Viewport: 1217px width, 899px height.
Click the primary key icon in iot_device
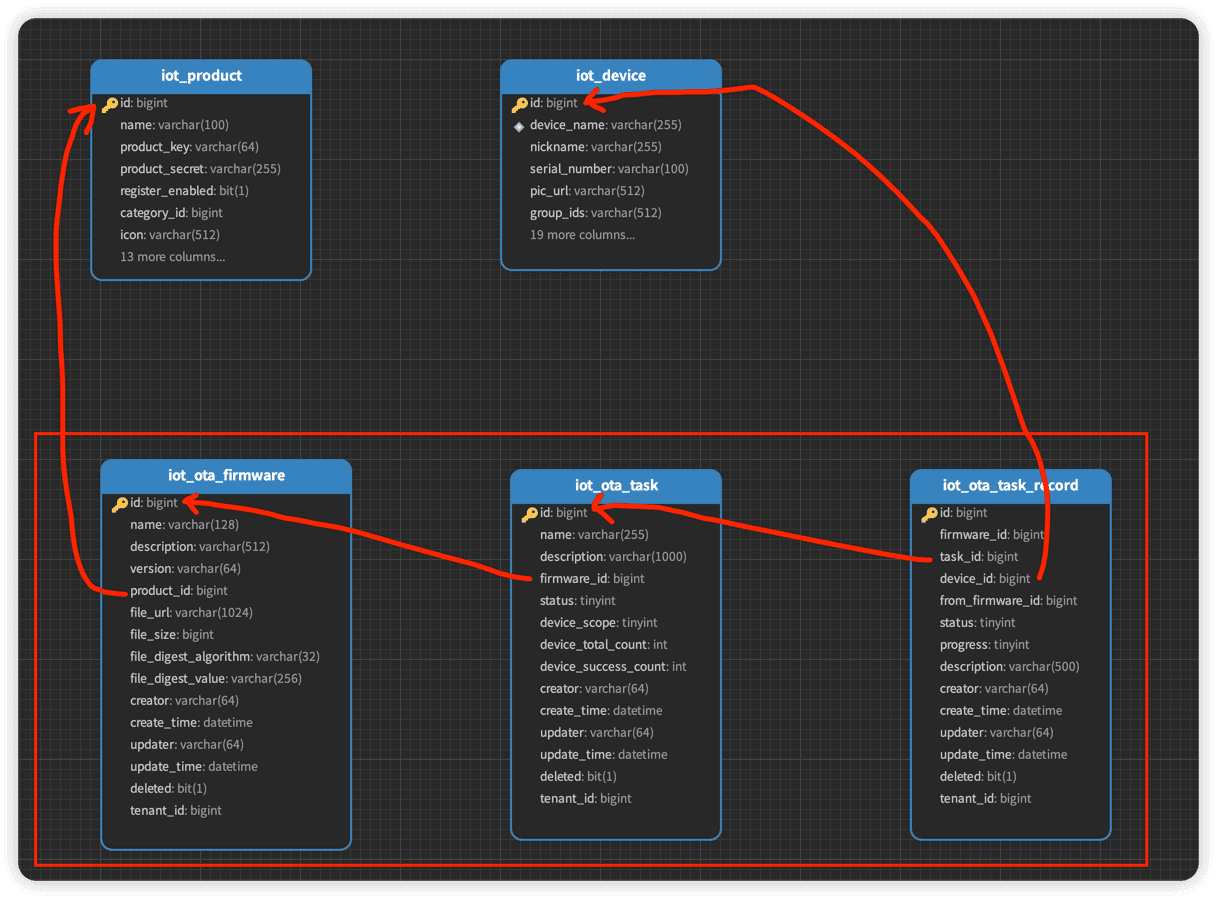coord(520,103)
